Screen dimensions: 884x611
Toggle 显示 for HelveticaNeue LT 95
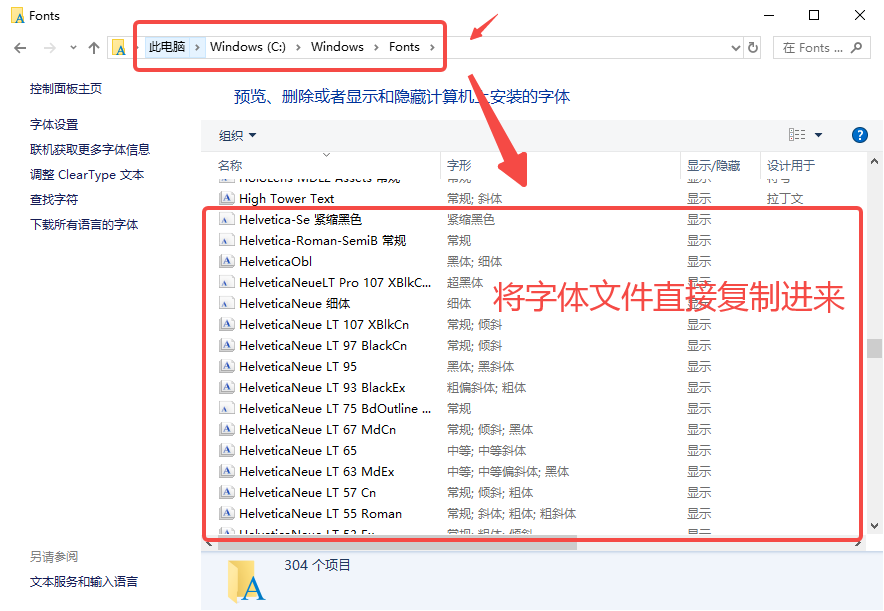(698, 366)
